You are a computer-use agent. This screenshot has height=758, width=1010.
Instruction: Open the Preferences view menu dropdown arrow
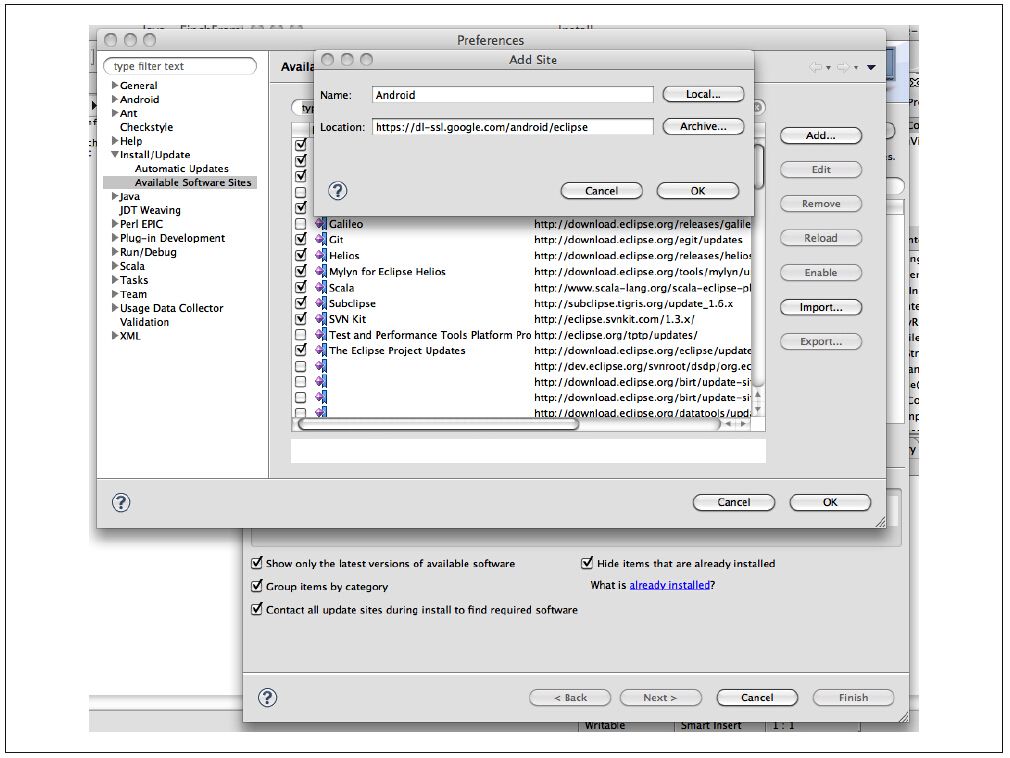(x=871, y=67)
